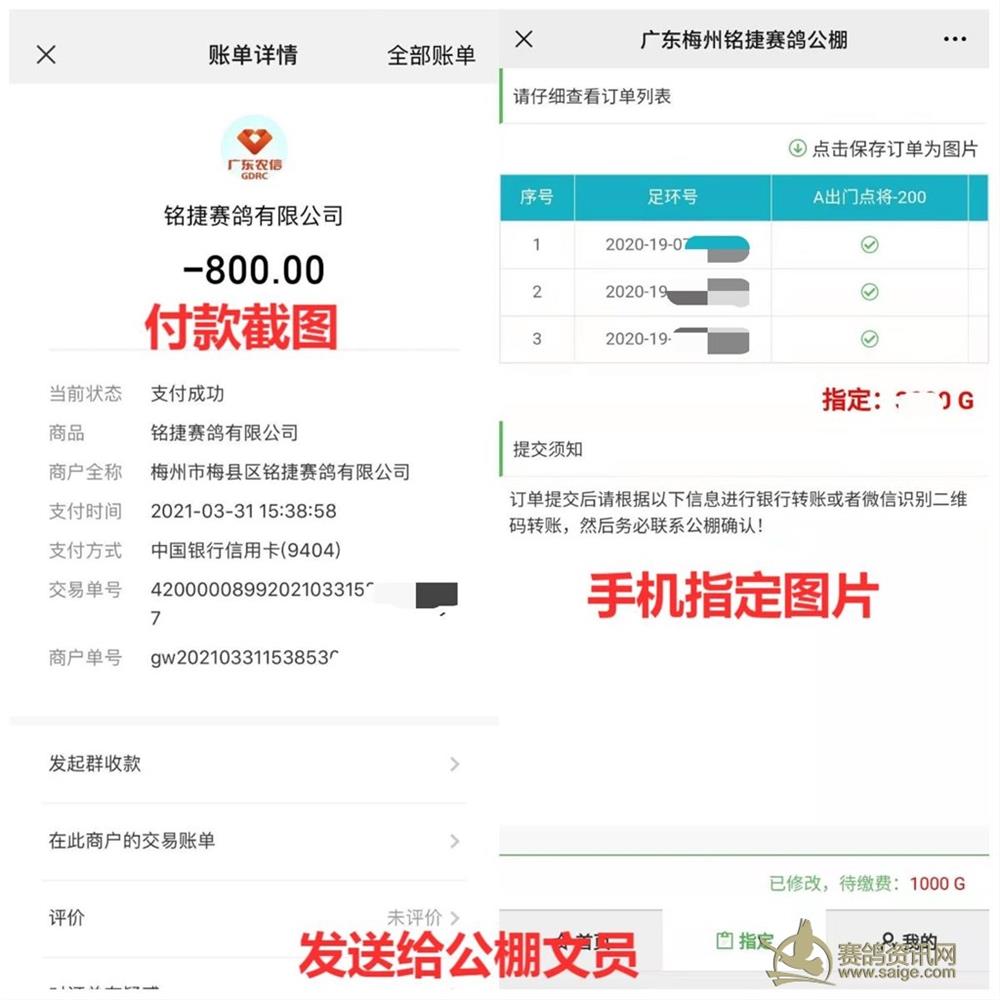Click the 1000 G pending fee value
The image size is (1000, 1000).
937,883
